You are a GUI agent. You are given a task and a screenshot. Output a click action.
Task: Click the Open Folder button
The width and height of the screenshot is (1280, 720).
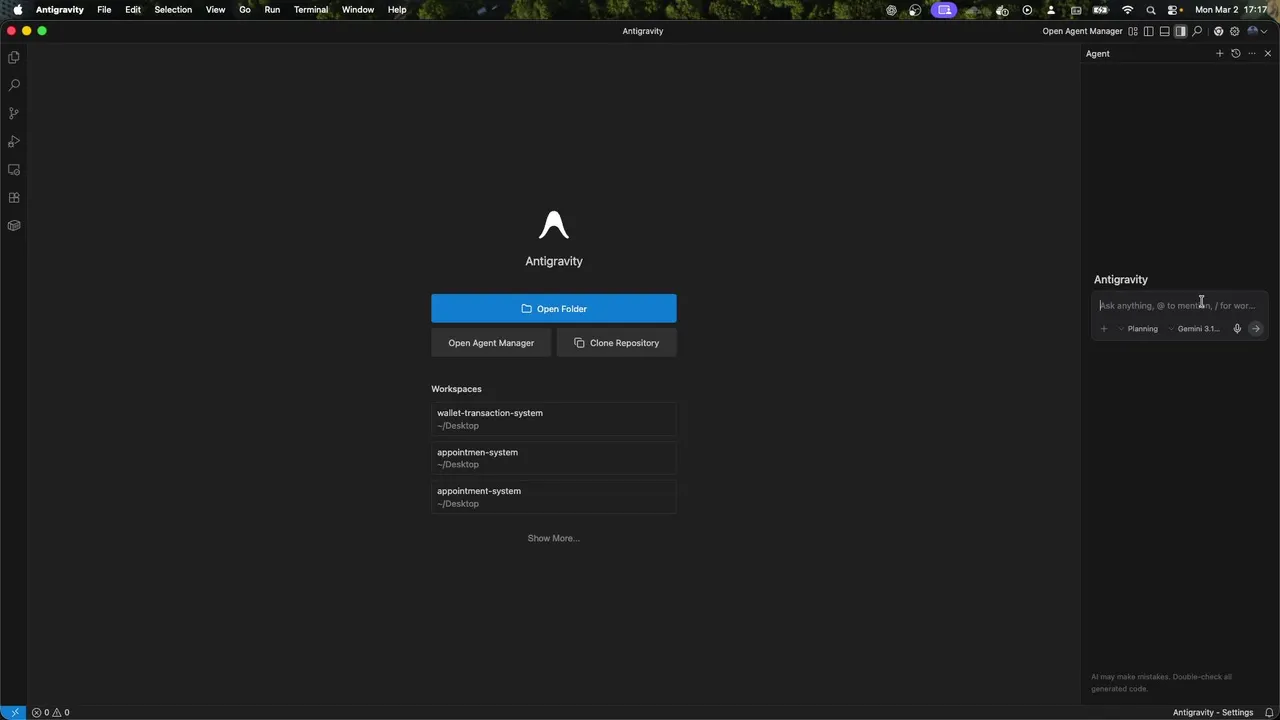(553, 308)
